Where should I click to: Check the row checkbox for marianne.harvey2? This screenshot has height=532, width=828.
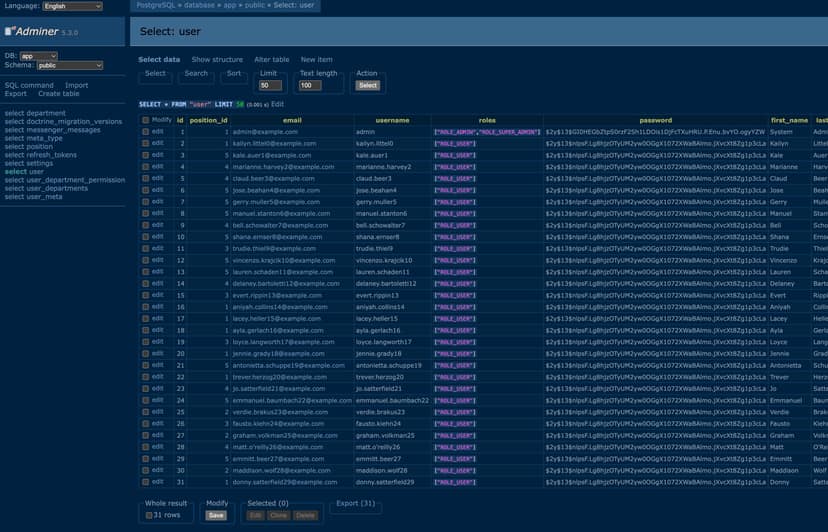coord(146,167)
